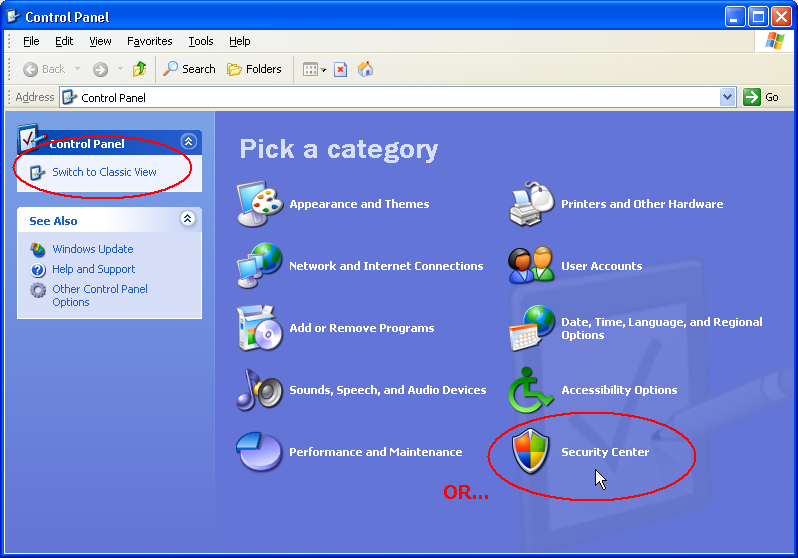Click the Security Center shield icon
798x558 pixels.
(531, 451)
